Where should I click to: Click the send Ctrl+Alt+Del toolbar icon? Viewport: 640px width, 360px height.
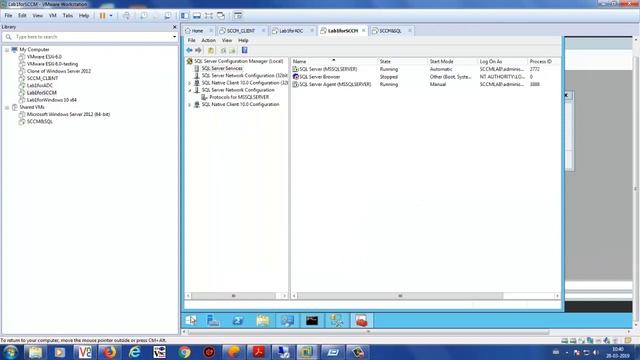(x=127, y=16)
